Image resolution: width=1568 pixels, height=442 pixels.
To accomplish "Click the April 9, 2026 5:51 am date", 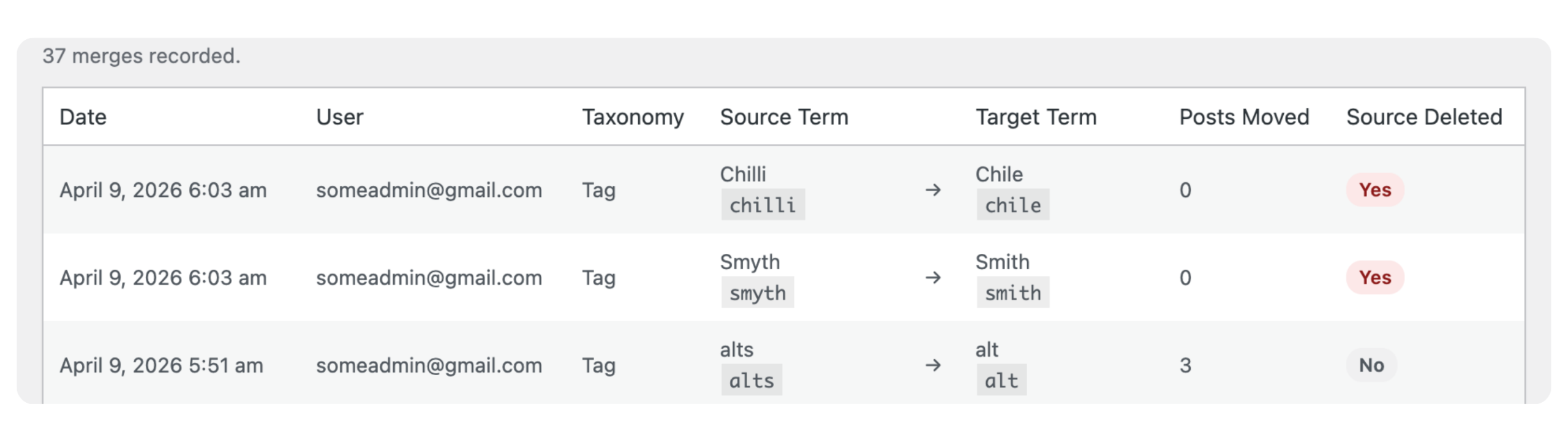I will coord(161,366).
